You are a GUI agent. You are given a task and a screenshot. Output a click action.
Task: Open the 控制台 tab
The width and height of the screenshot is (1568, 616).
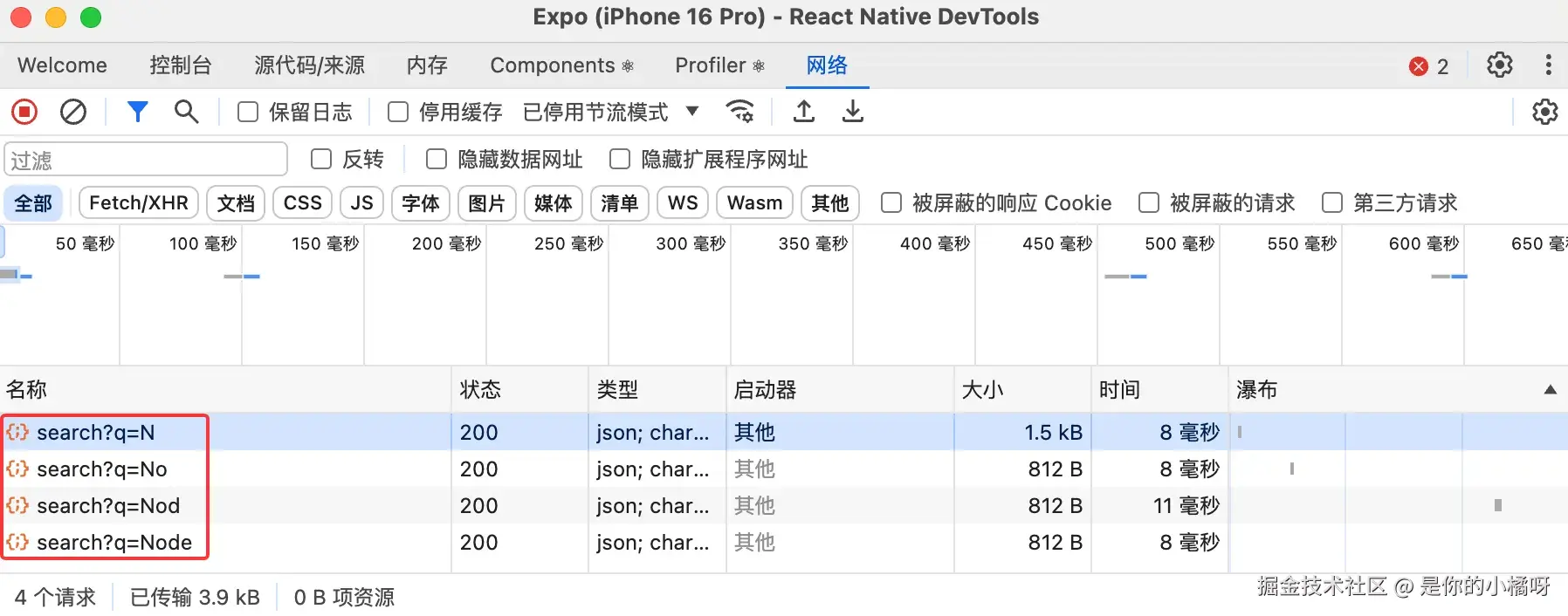pos(181,65)
